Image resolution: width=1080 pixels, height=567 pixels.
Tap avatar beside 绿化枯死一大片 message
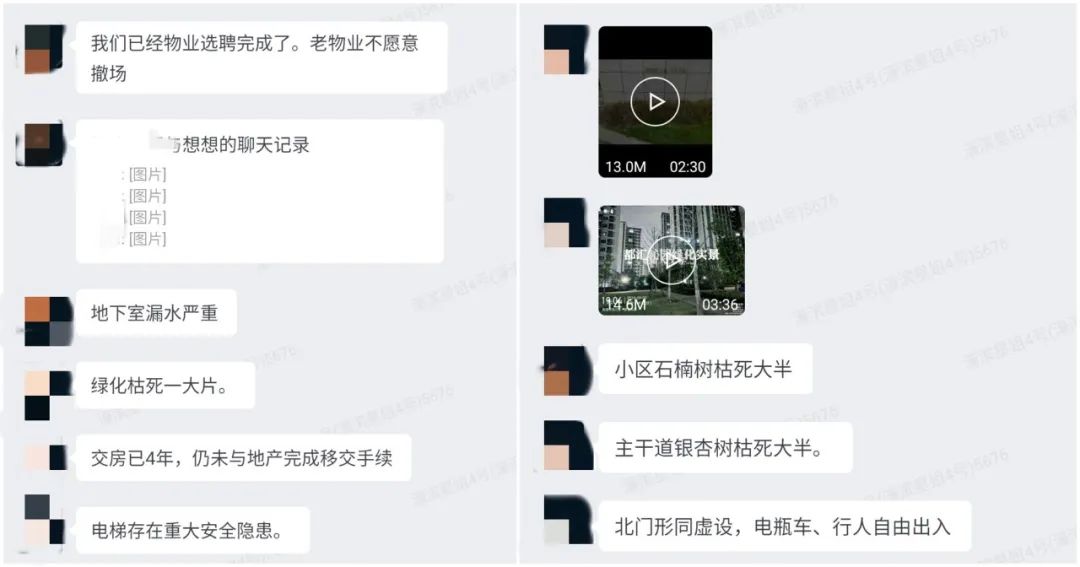(x=48, y=395)
